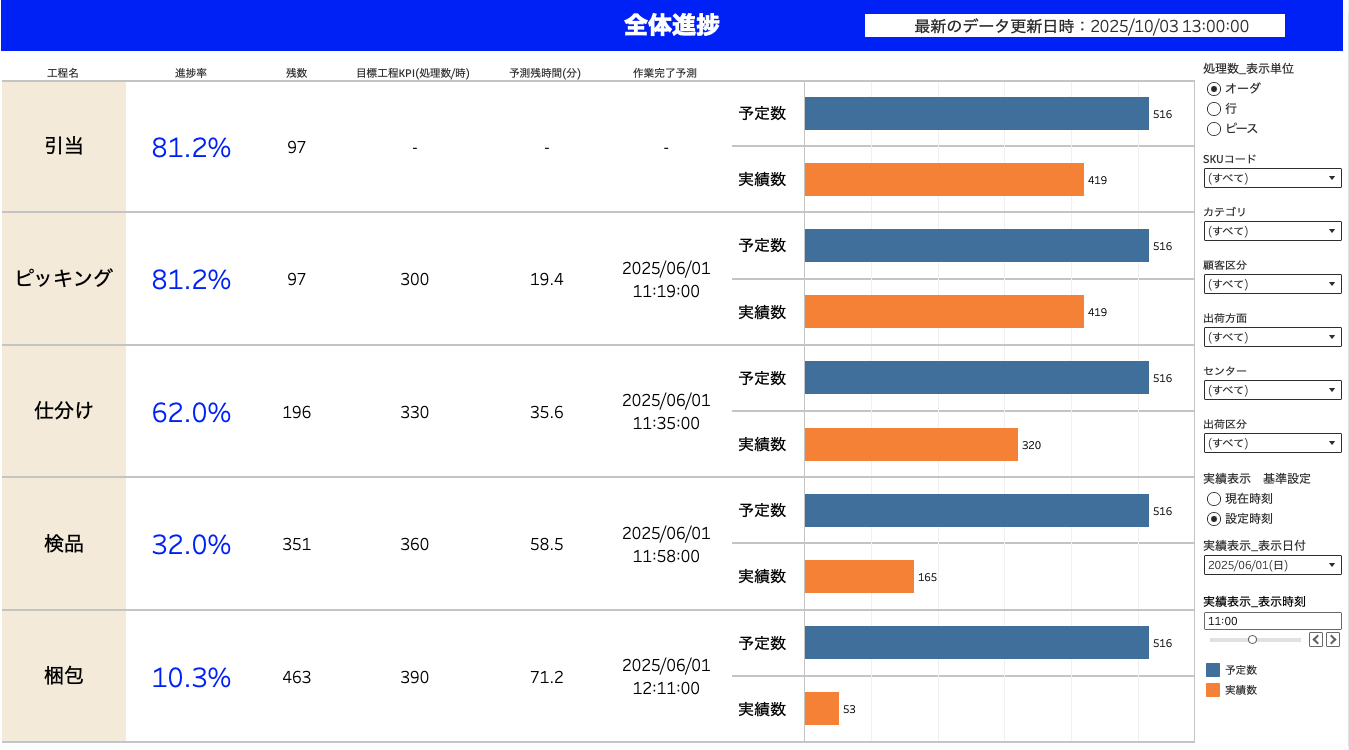The width and height of the screenshot is (1349, 750).
Task: Advance the display time slider with right arrow
Action: point(1333,639)
